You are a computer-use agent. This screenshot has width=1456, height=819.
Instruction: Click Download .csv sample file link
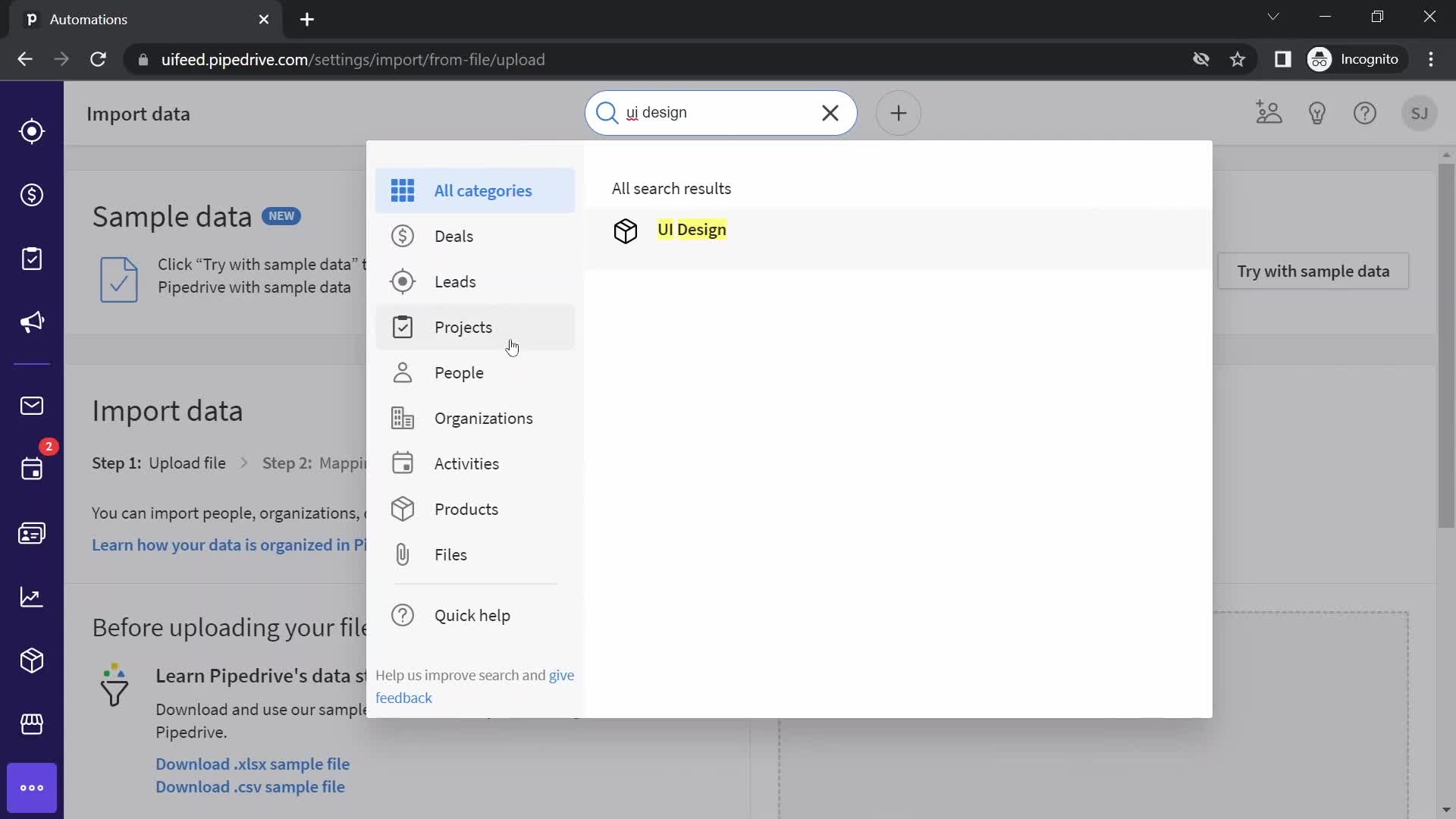(249, 786)
